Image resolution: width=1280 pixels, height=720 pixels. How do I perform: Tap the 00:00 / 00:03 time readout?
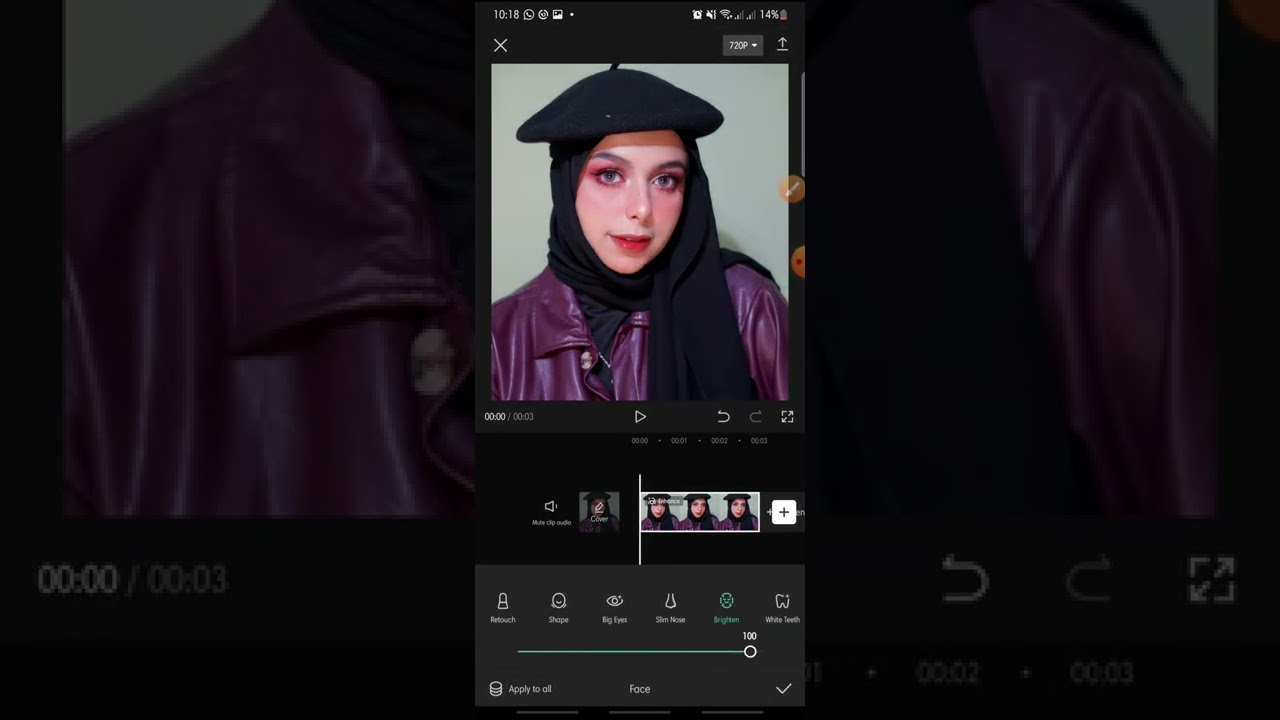(509, 417)
